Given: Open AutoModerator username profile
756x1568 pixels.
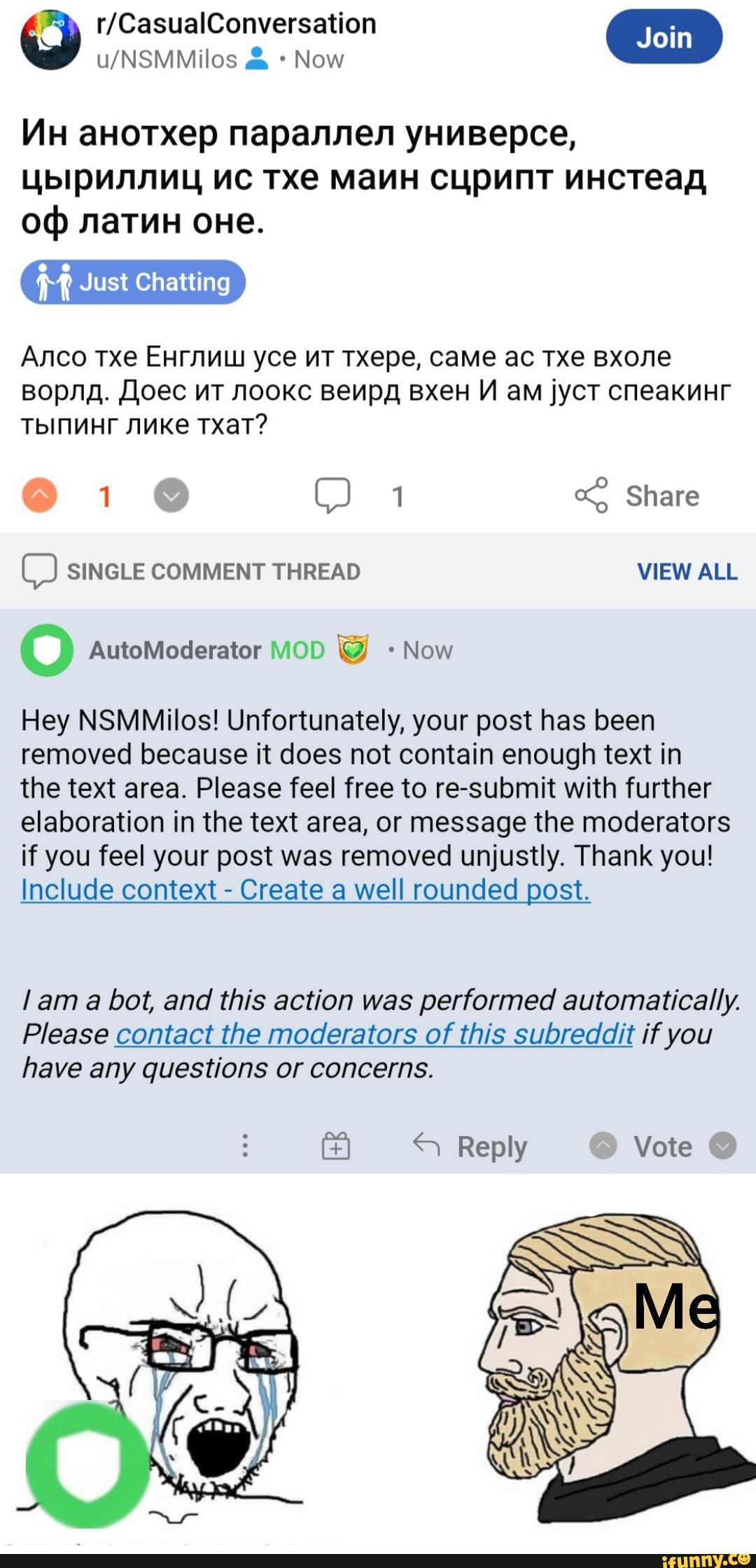Looking at the screenshot, I should point(174,650).
